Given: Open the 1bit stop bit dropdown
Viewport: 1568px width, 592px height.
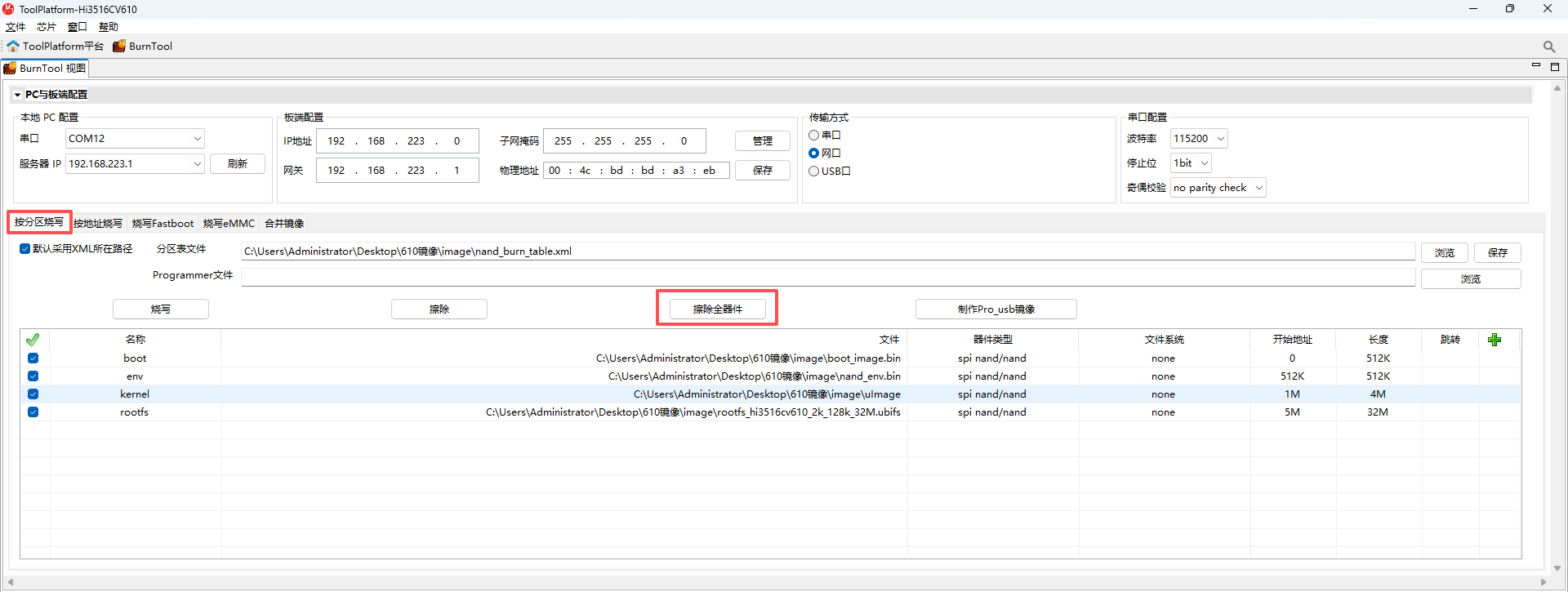Looking at the screenshot, I should coord(1191,163).
